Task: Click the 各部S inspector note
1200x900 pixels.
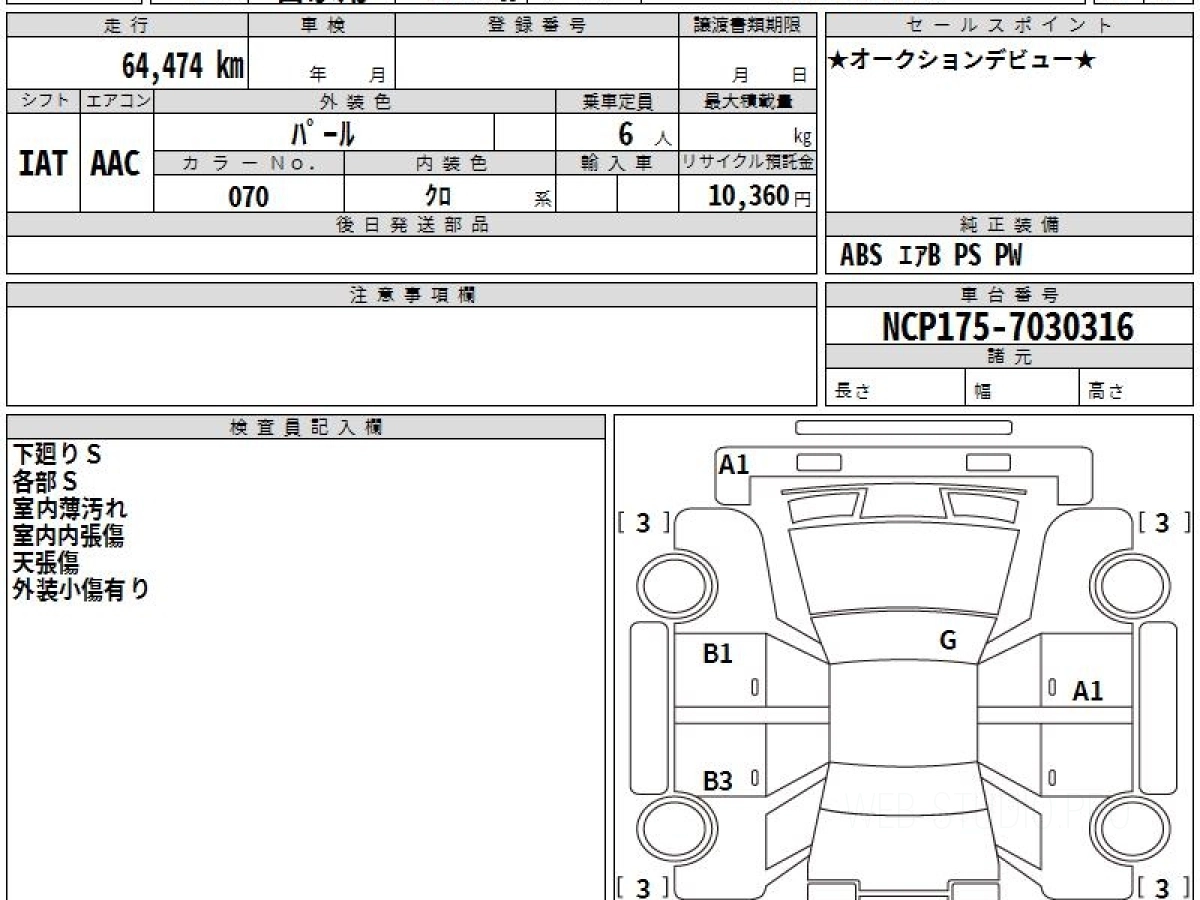Action: [x=44, y=482]
